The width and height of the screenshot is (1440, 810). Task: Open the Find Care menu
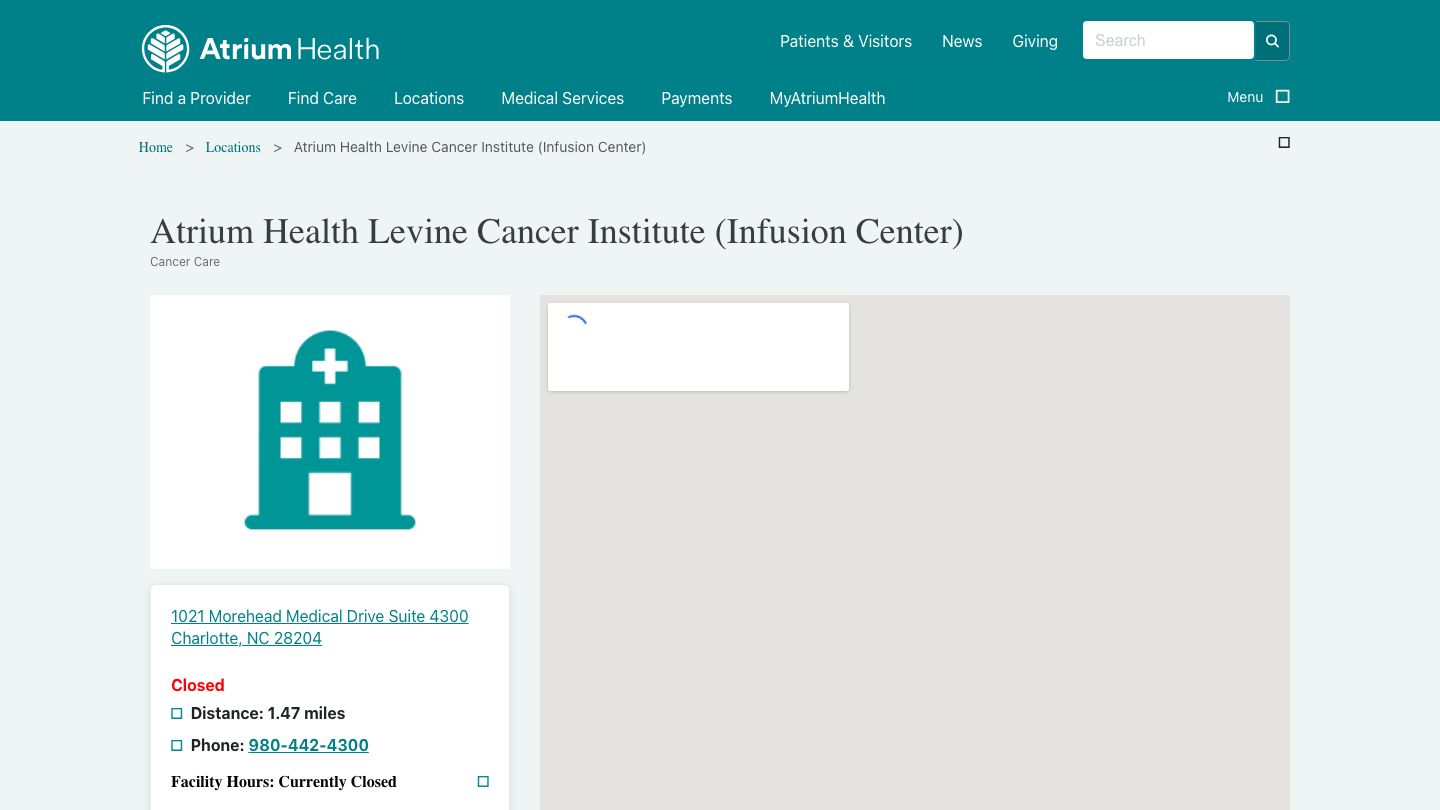tap(322, 98)
